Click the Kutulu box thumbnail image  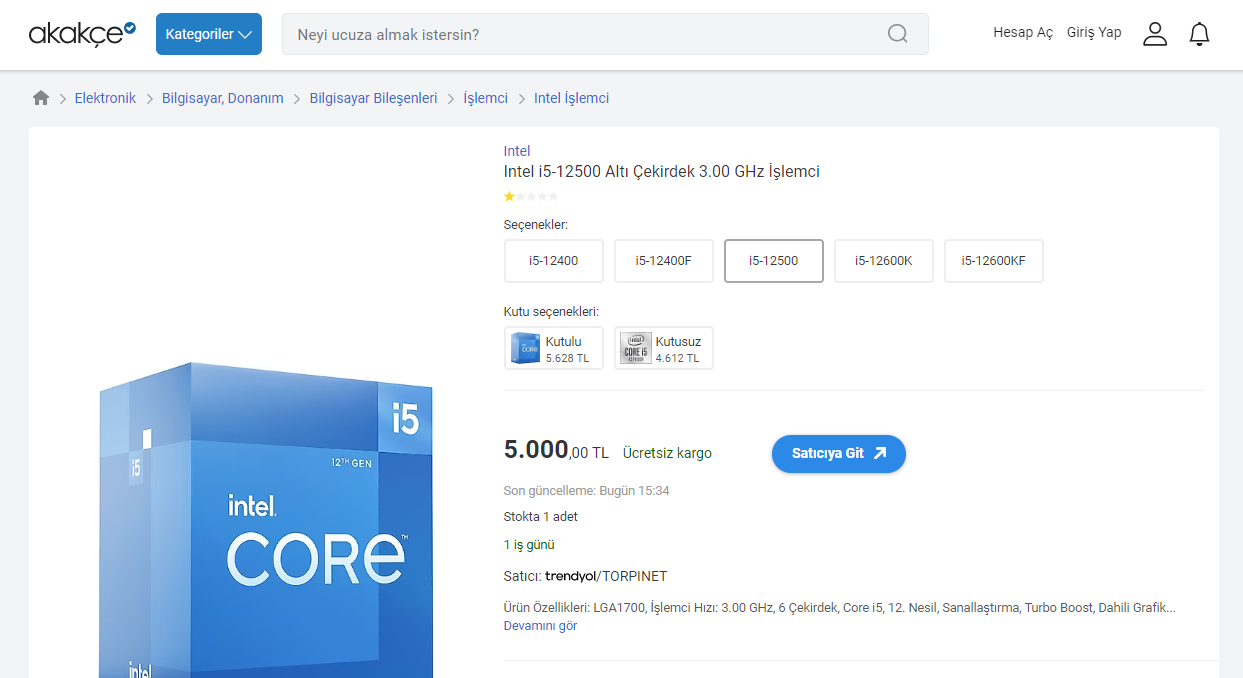(x=525, y=348)
